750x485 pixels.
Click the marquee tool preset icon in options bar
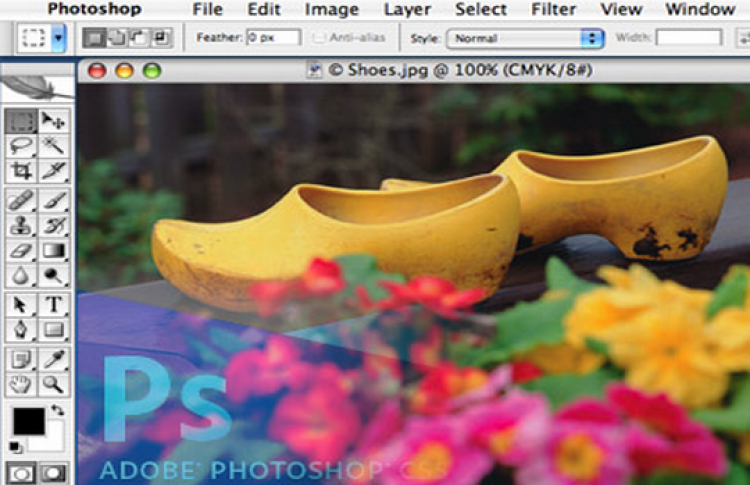pos(34,38)
